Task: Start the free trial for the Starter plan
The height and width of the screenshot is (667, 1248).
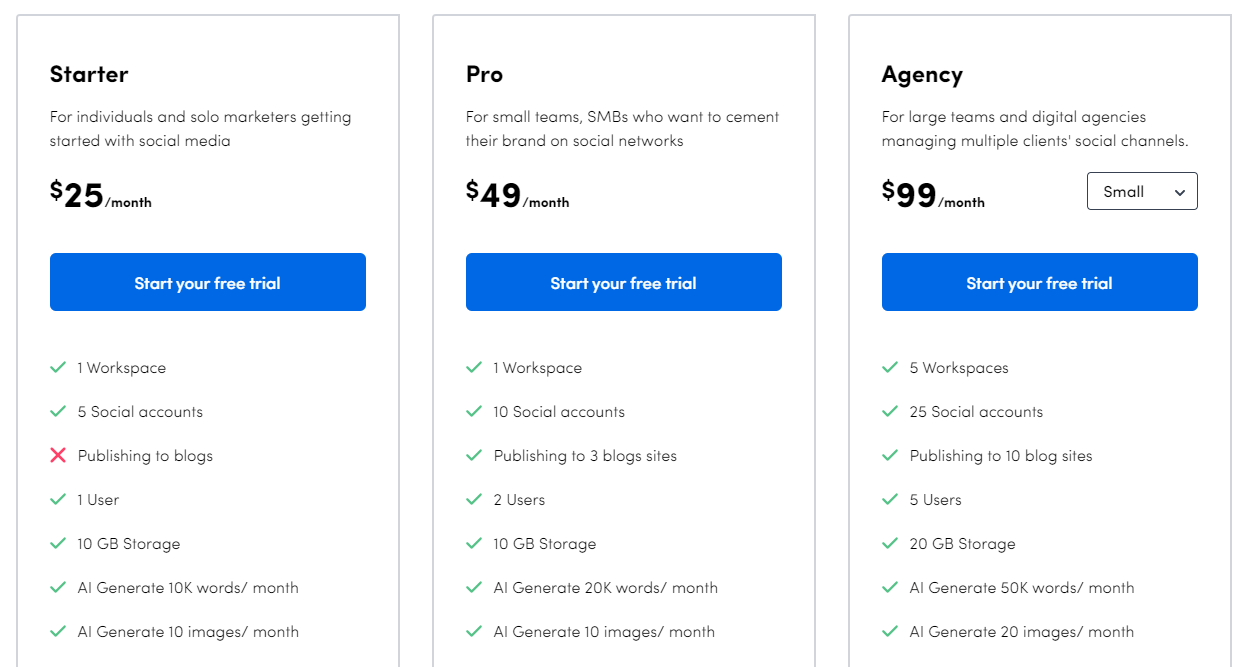Action: click(x=208, y=282)
